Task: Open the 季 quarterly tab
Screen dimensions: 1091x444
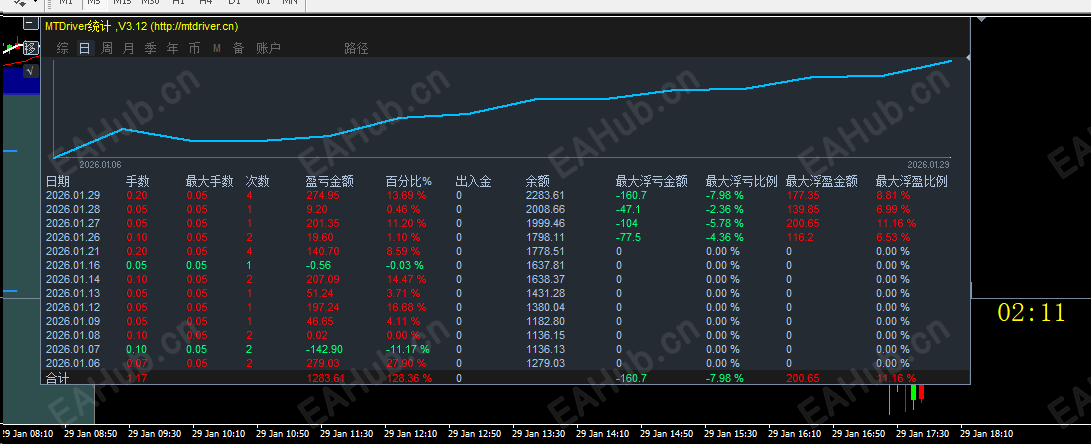Action: [150, 48]
